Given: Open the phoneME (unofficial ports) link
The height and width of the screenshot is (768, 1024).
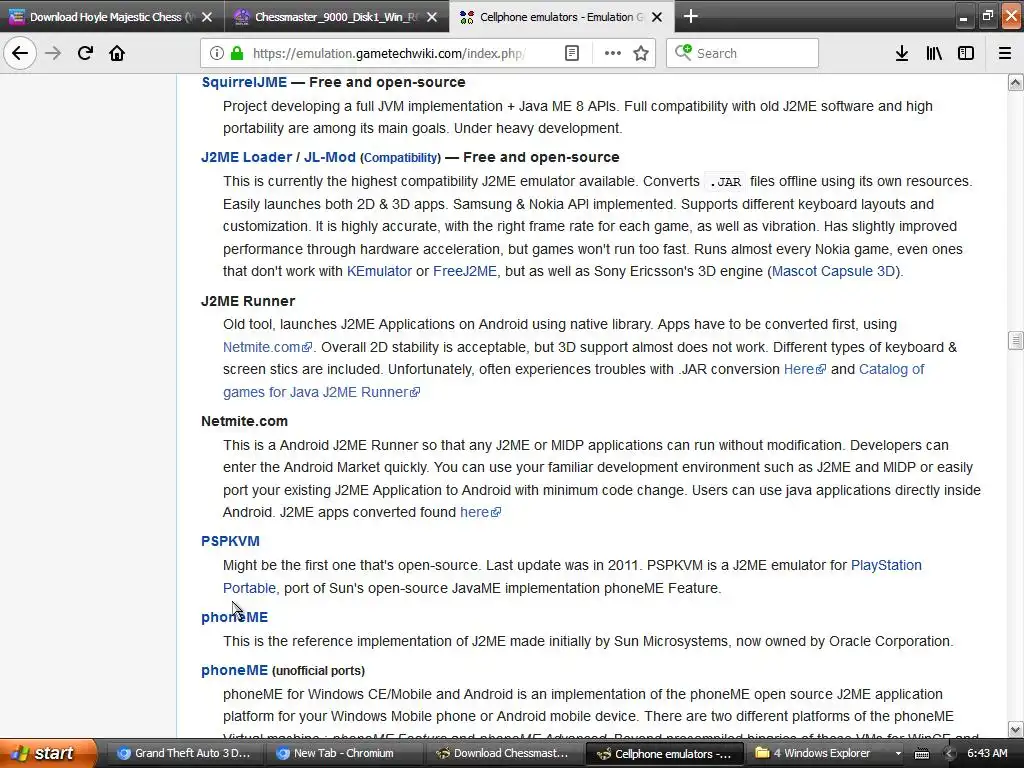Looking at the screenshot, I should 234,670.
